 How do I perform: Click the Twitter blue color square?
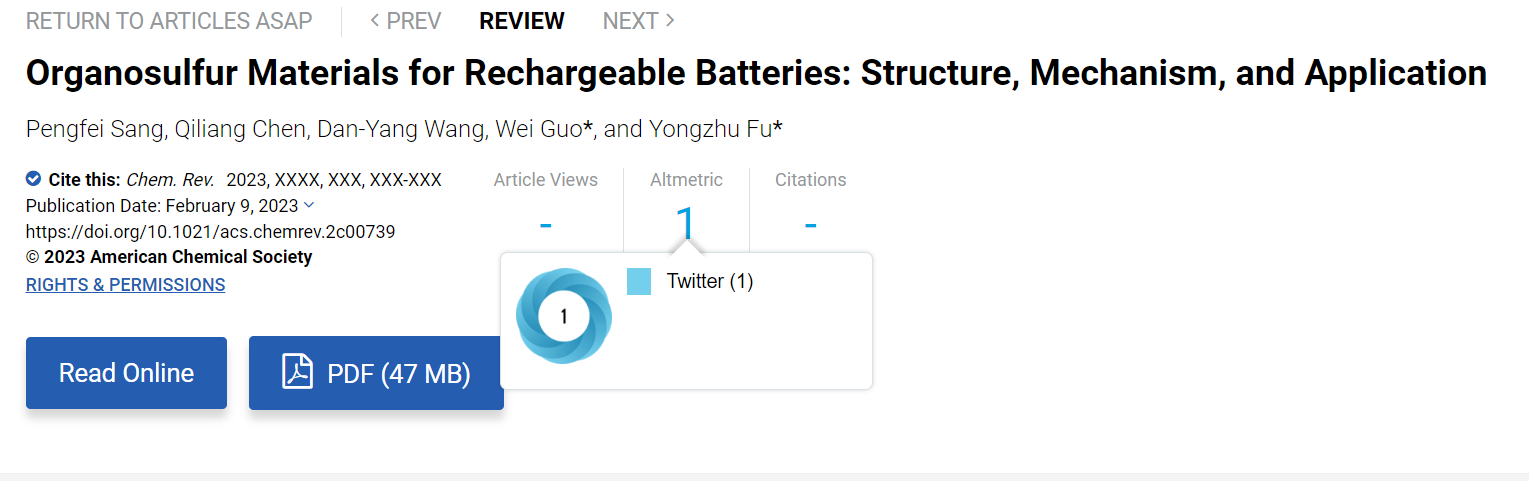click(639, 282)
